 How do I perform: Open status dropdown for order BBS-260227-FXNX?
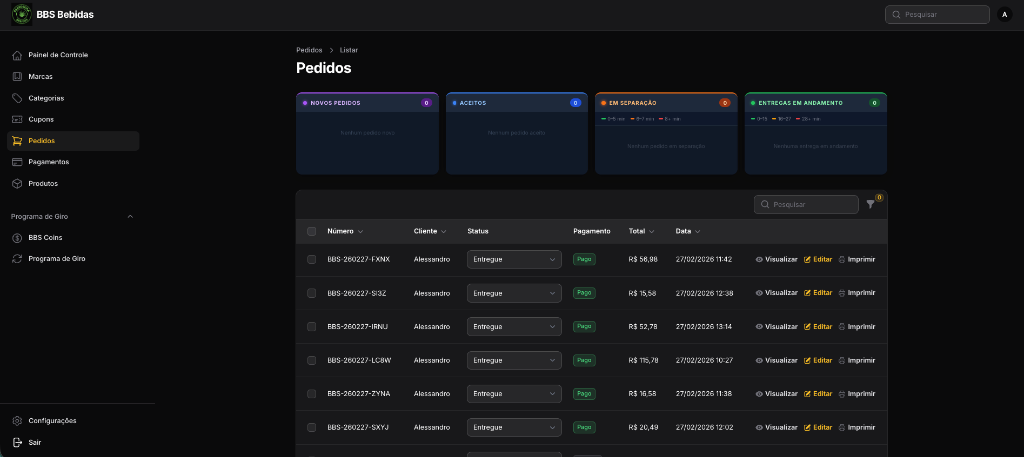coord(514,259)
